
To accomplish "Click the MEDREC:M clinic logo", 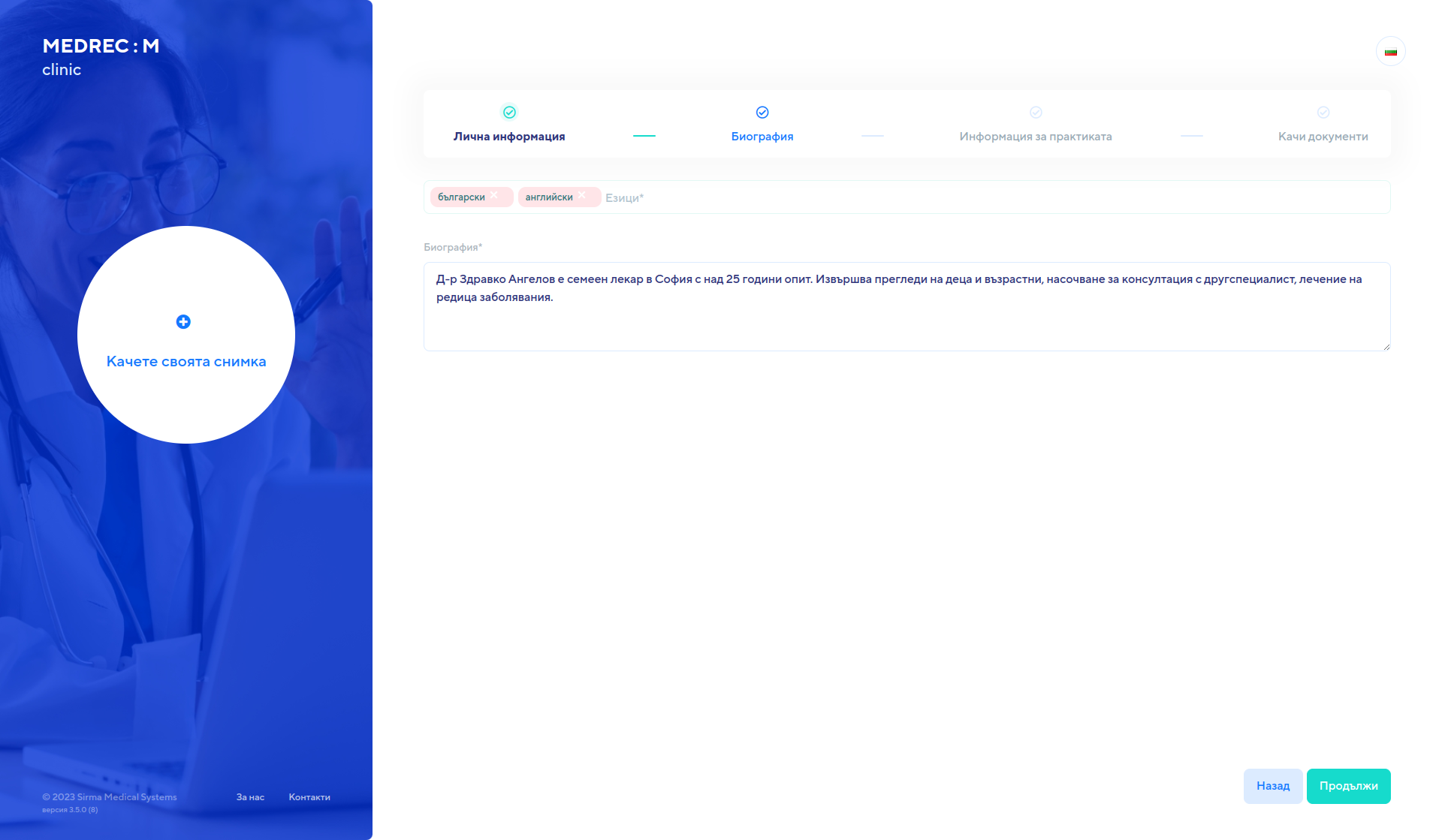I will (101, 57).
